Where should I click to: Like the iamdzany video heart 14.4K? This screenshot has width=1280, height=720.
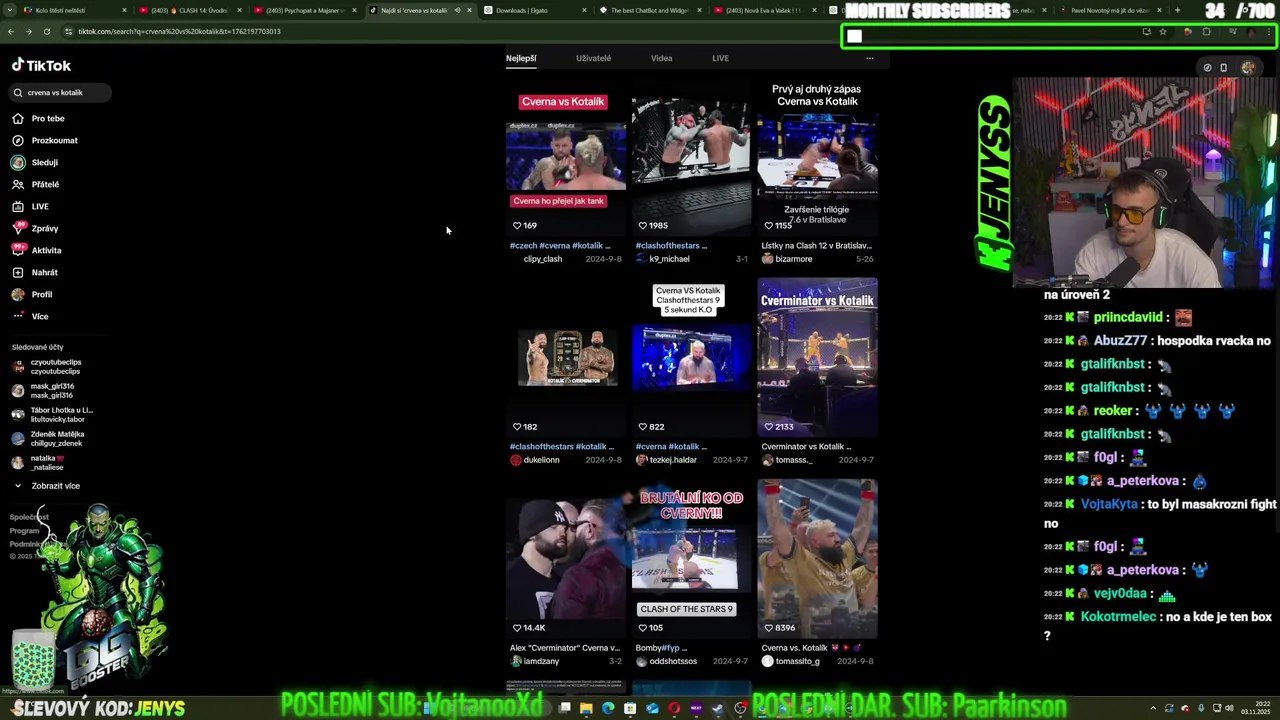(517, 627)
